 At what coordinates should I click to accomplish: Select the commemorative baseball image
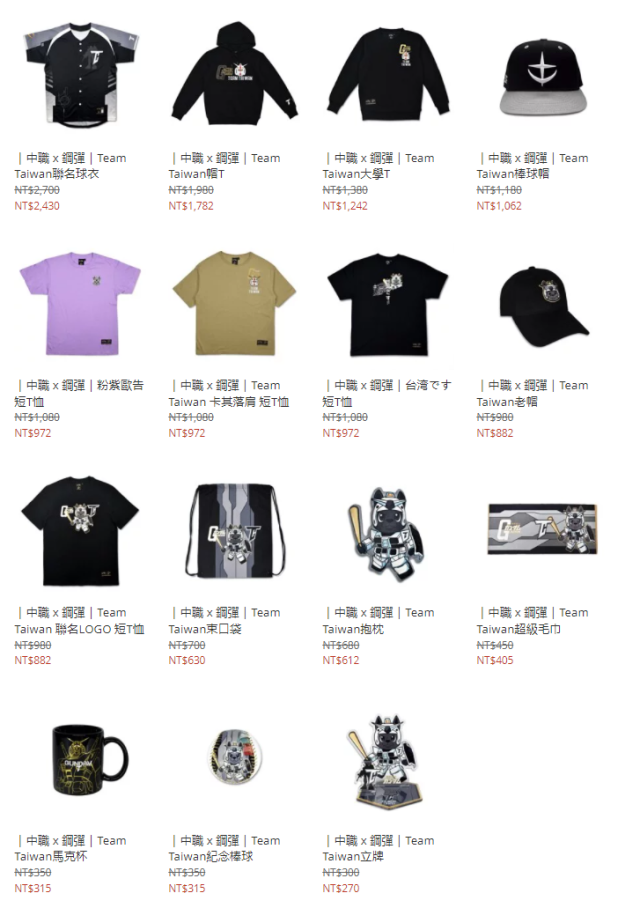[x=235, y=757]
